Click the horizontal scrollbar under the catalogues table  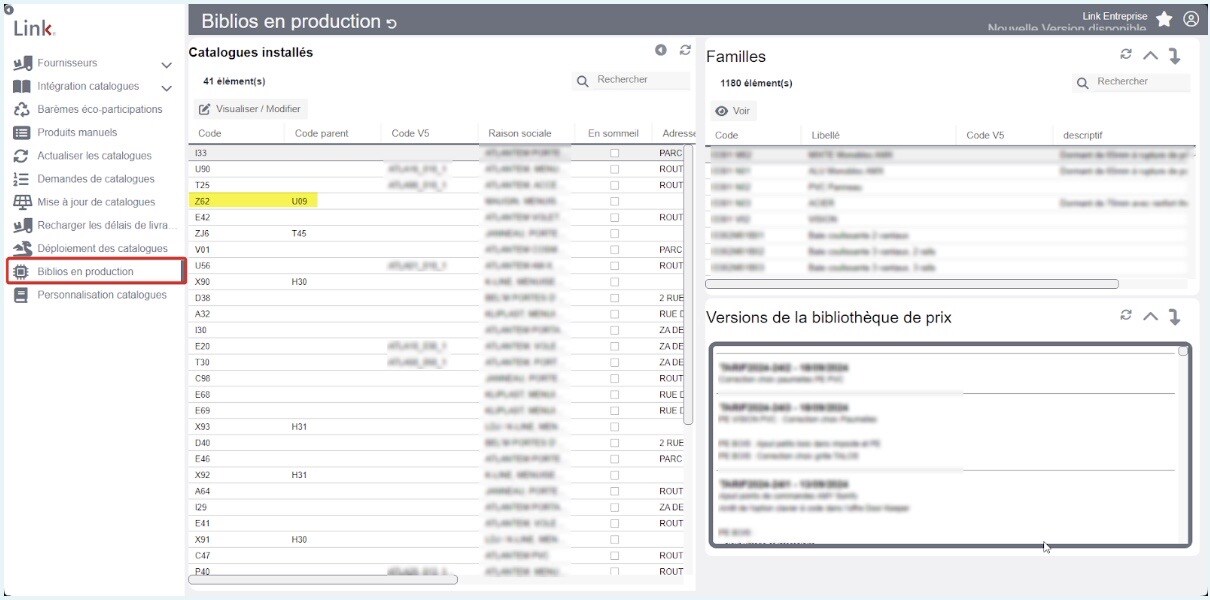pyautogui.click(x=323, y=579)
